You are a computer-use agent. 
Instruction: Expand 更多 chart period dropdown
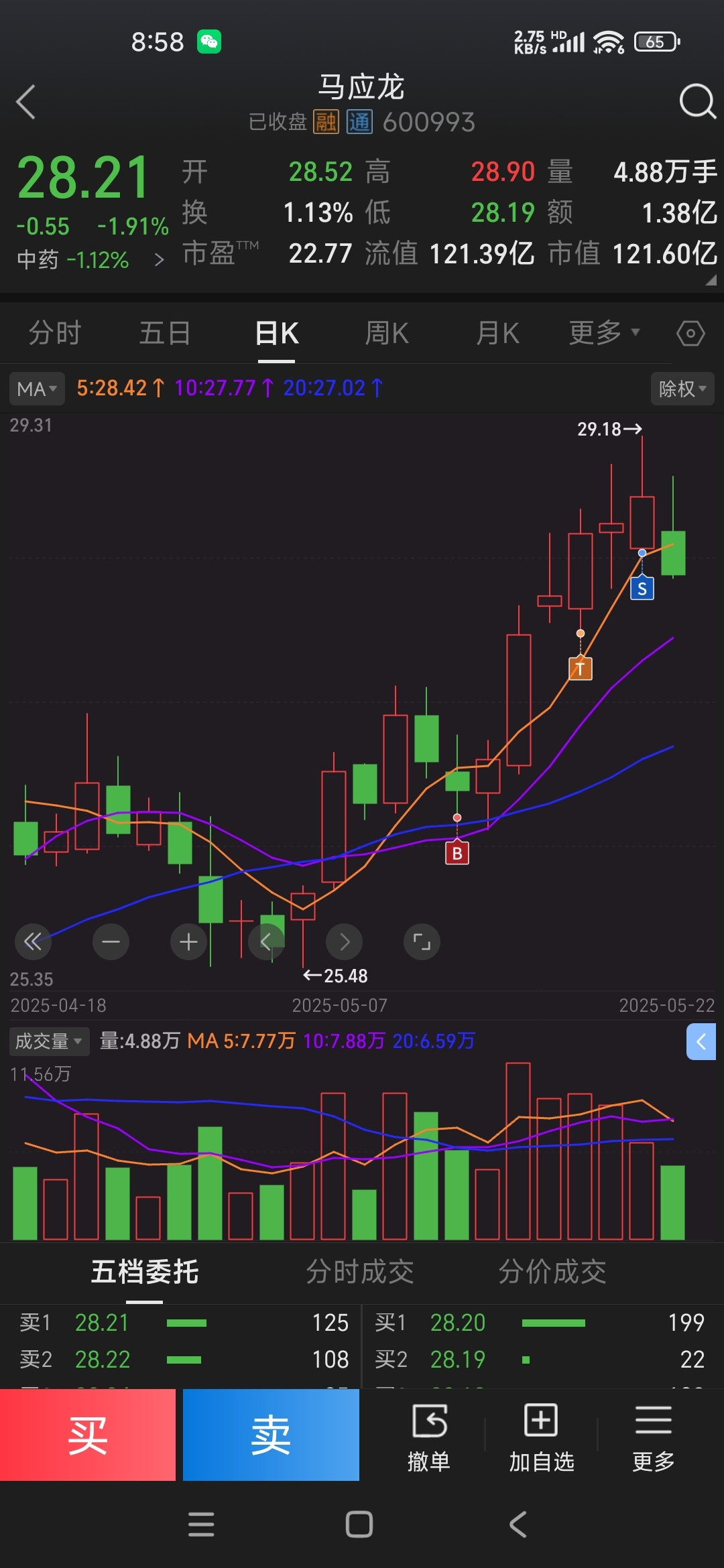click(605, 332)
